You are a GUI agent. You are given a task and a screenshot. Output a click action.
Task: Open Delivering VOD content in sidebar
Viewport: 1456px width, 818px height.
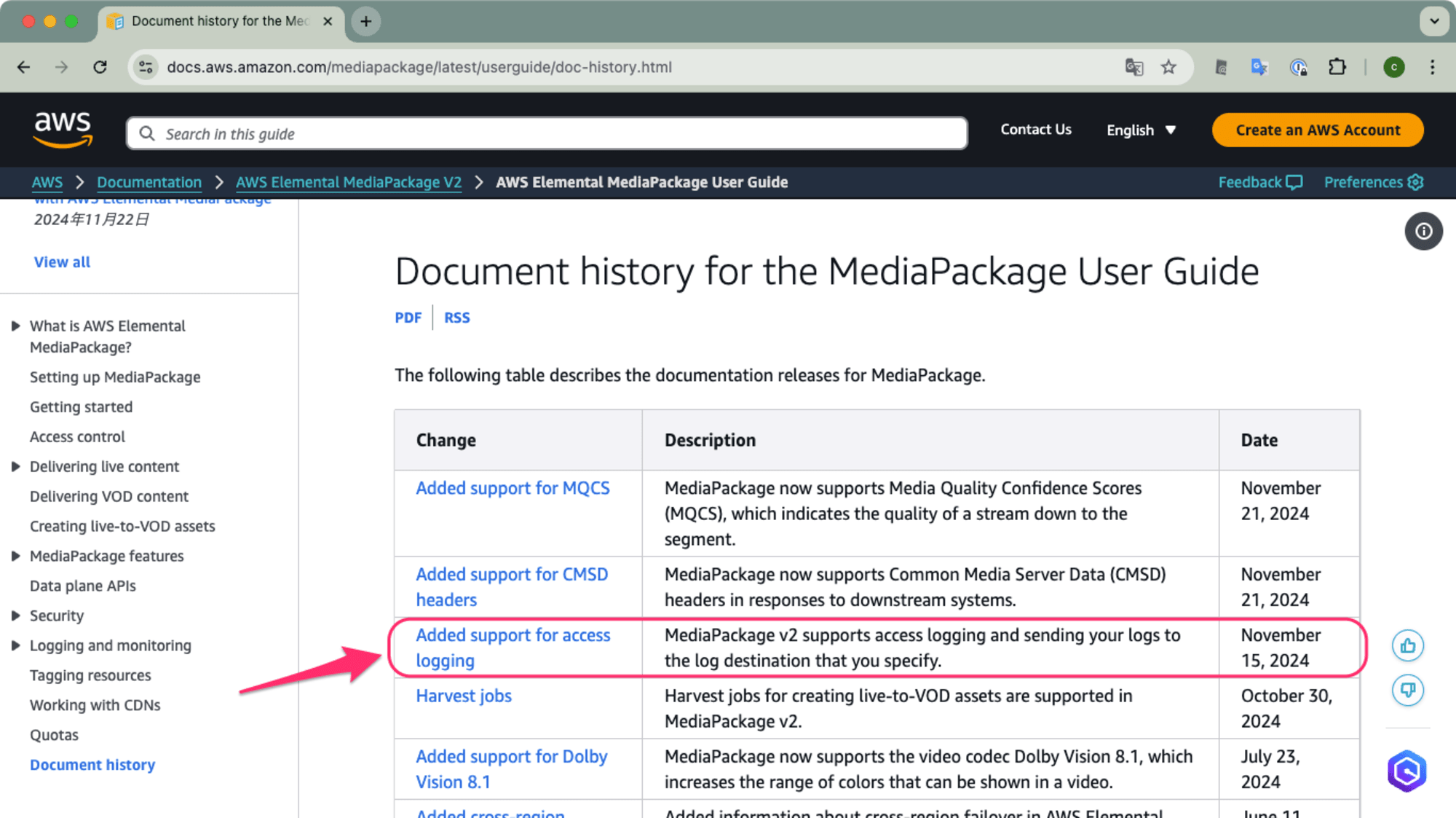(109, 497)
